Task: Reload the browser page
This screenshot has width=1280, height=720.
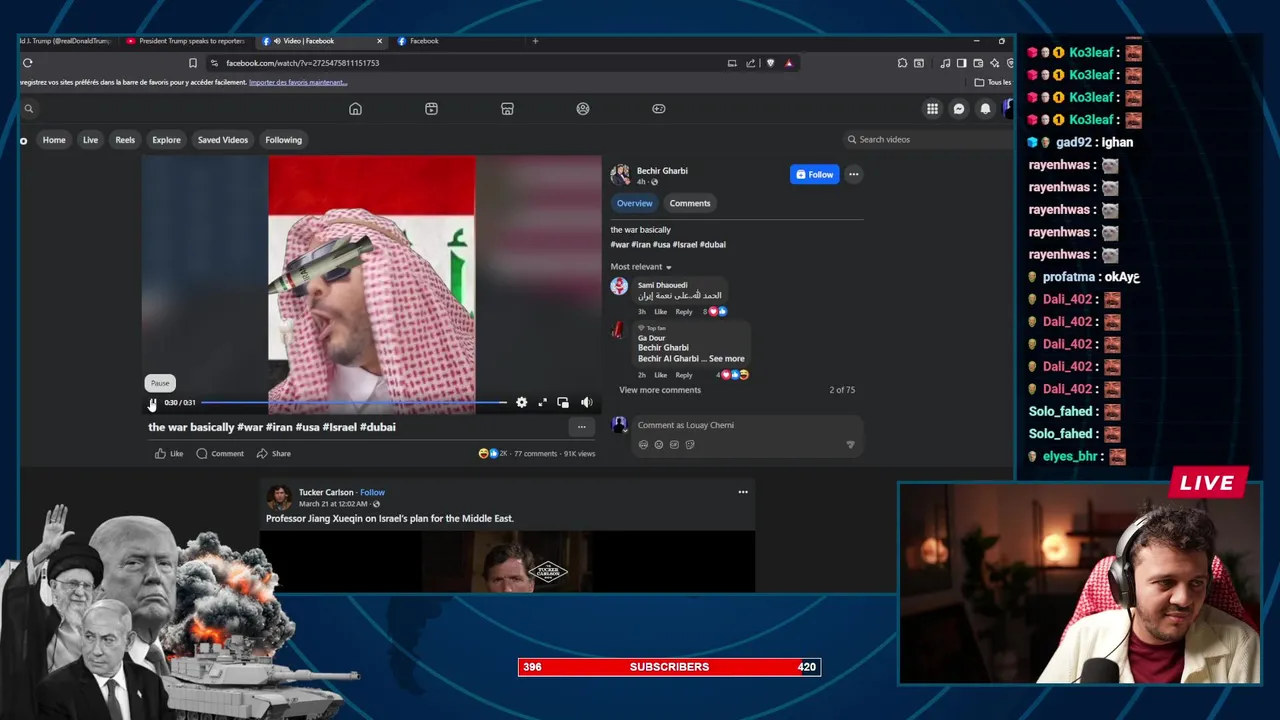Action: 28,63
